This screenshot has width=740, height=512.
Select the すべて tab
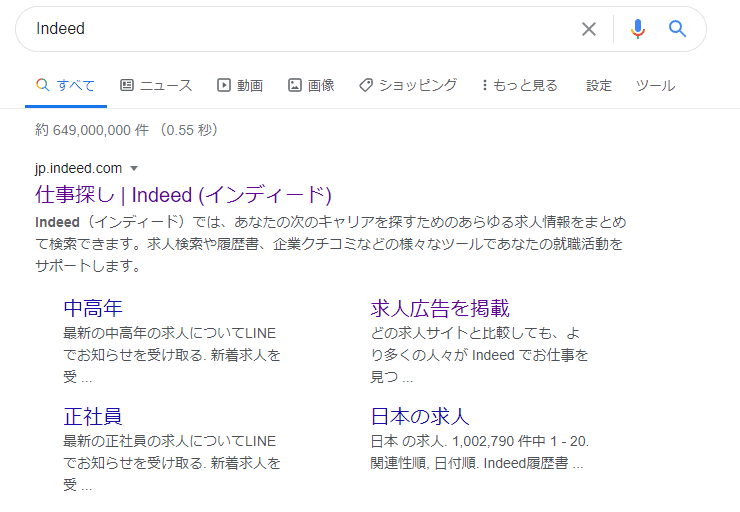click(66, 85)
